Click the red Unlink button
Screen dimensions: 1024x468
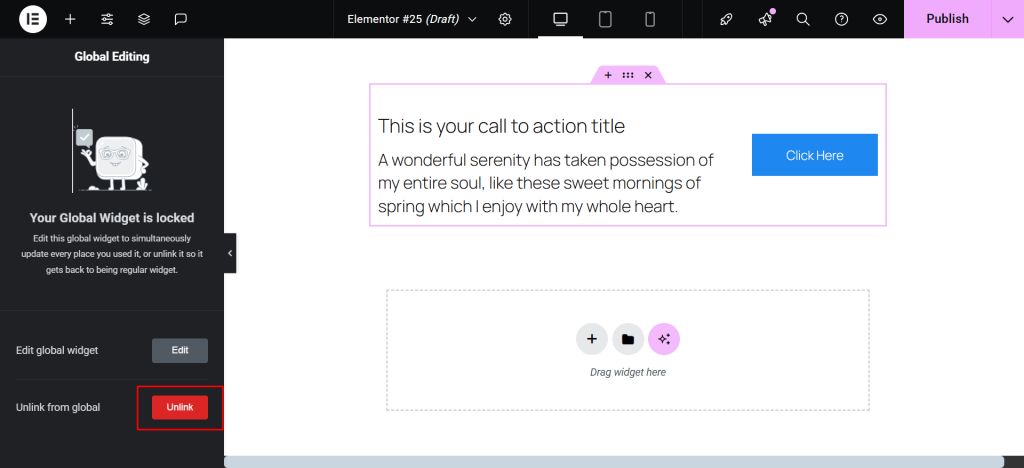pos(180,407)
